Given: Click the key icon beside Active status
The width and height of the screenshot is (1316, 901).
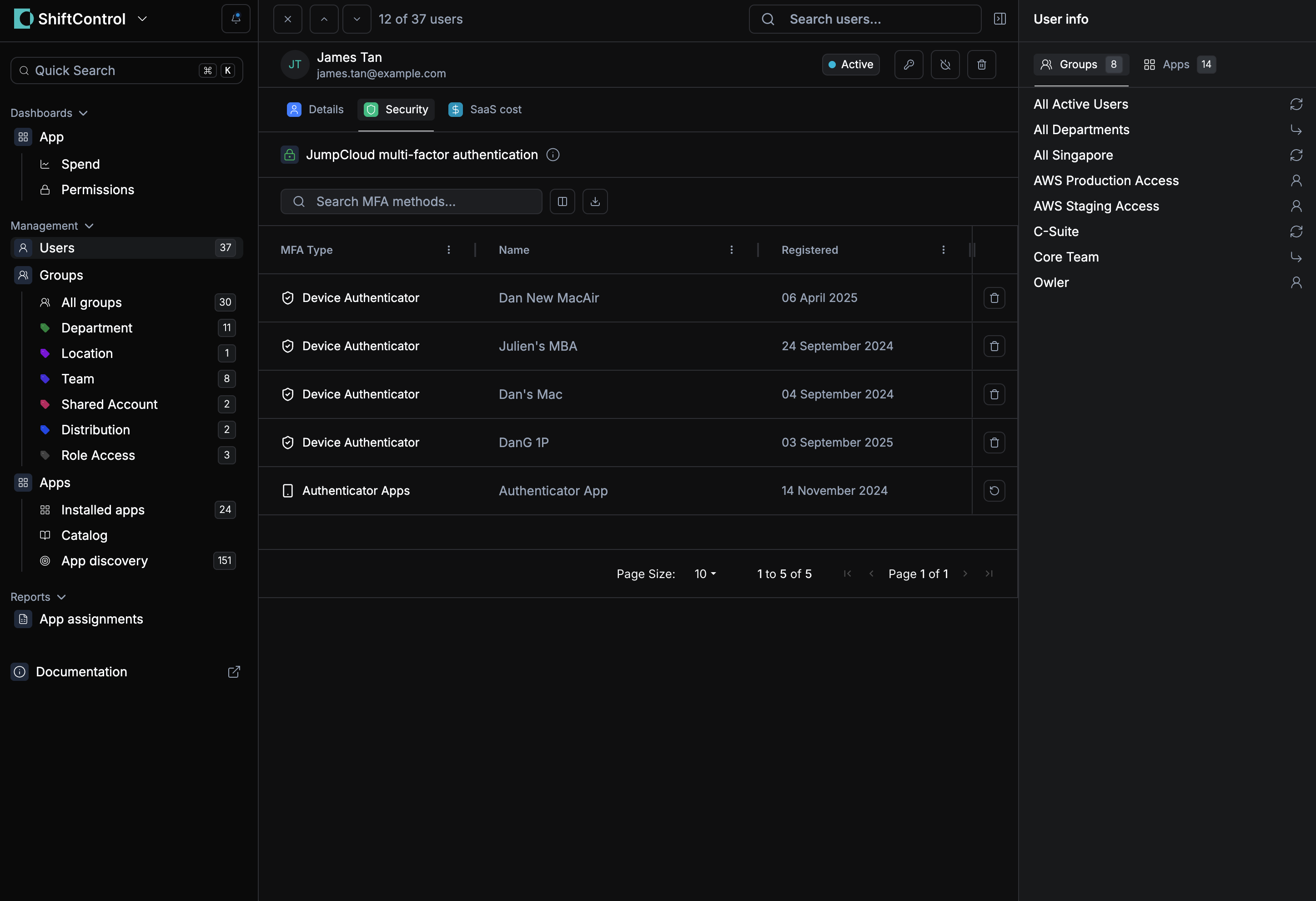Looking at the screenshot, I should pos(908,65).
